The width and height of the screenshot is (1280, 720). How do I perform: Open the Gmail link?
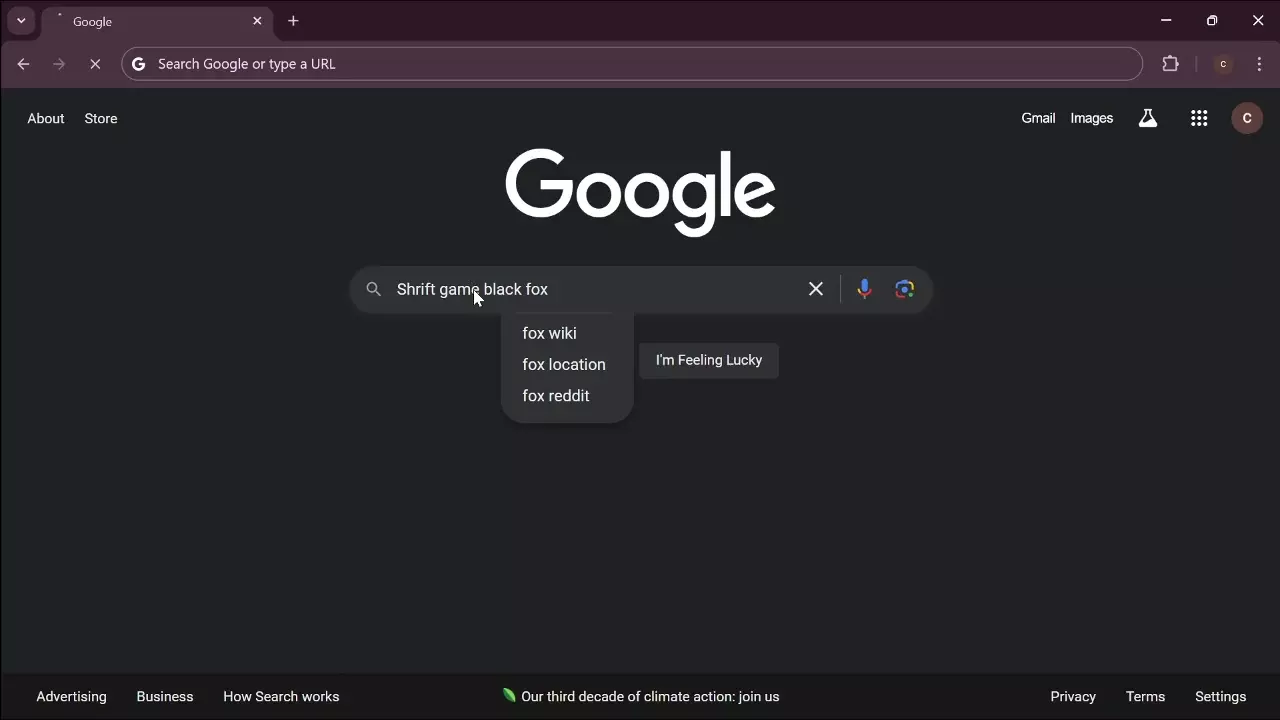pos(1038,118)
